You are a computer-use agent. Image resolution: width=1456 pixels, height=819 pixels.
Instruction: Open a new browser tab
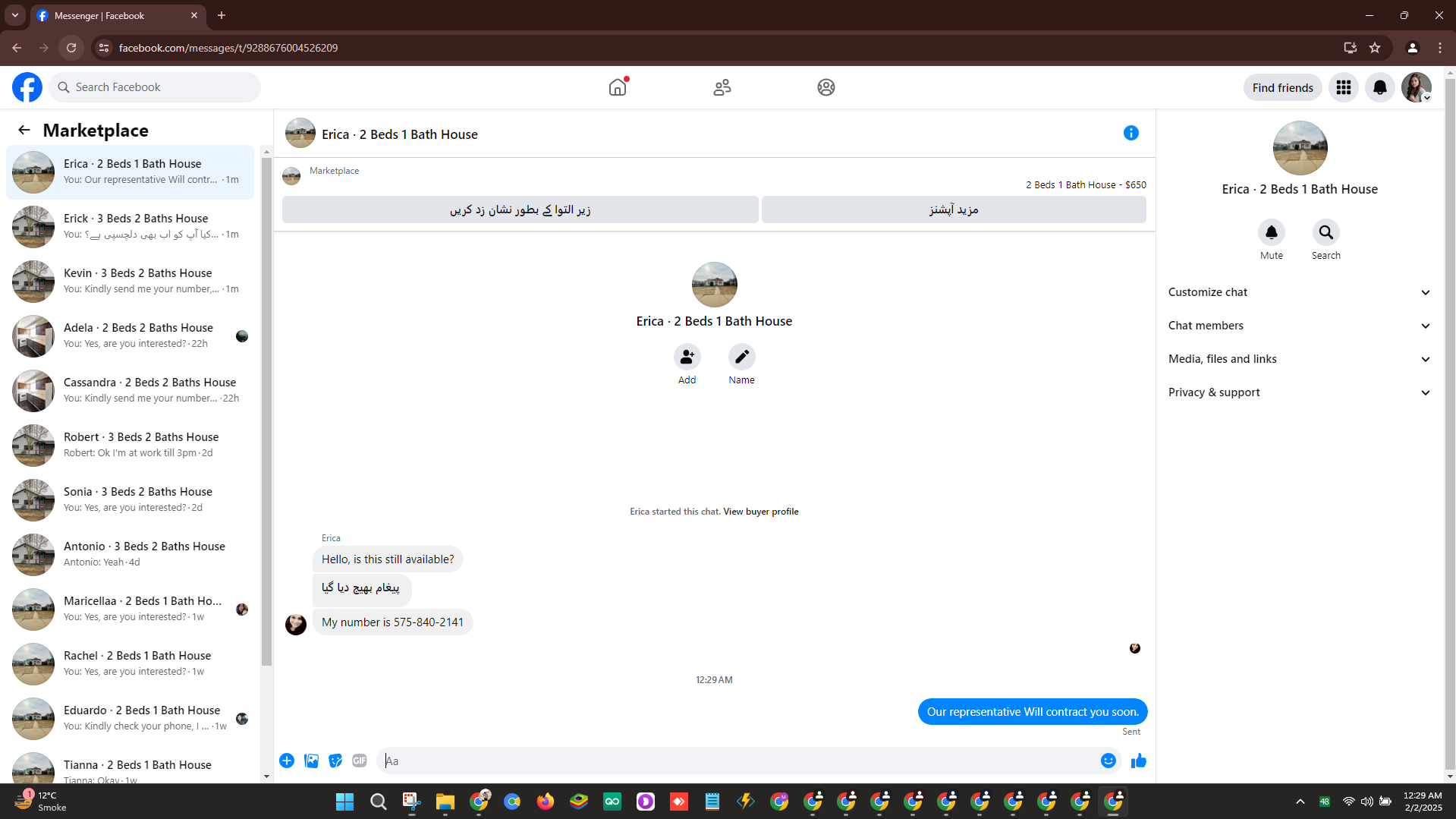tap(222, 15)
